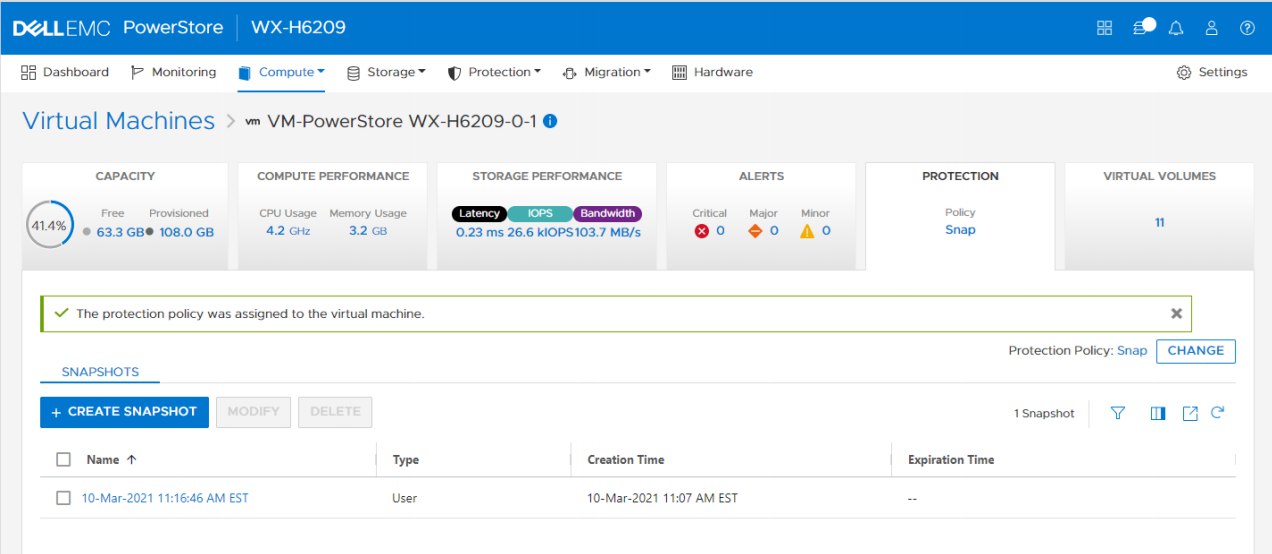Expand the Compute menu
1272x554 pixels.
tap(282, 72)
